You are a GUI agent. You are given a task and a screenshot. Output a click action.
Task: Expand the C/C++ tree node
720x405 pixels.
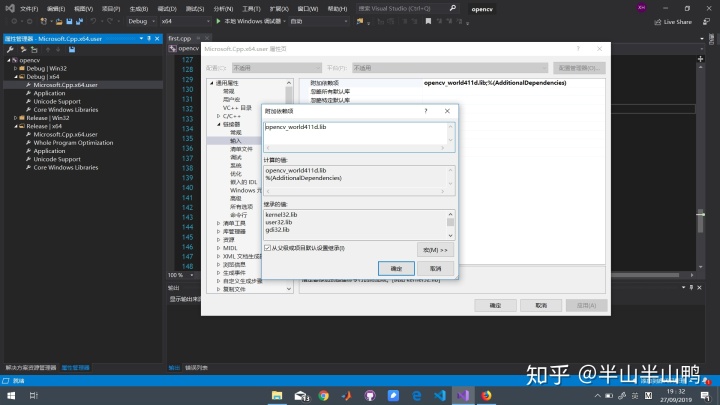coord(219,116)
